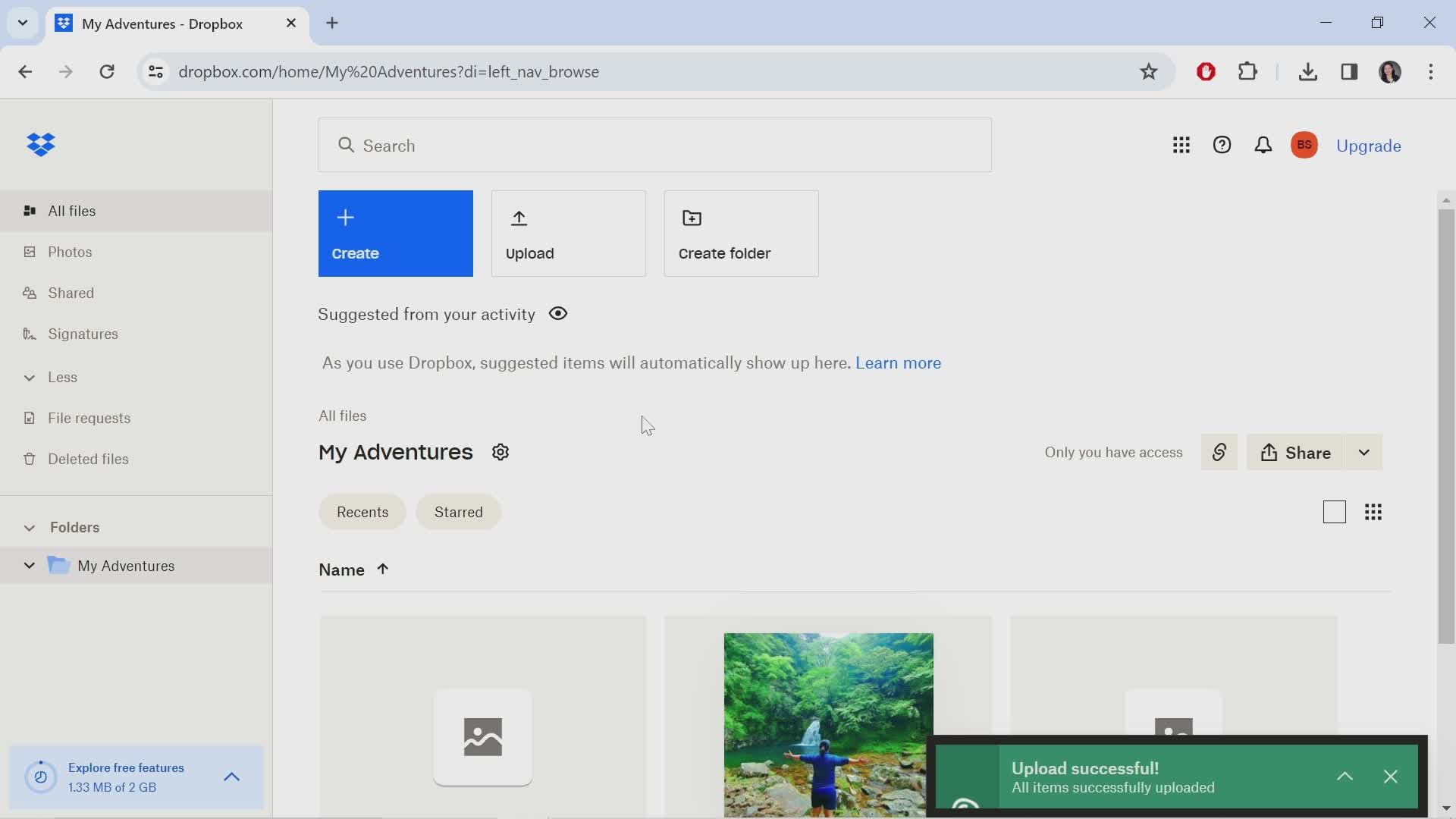Image resolution: width=1456 pixels, height=819 pixels.
Task: Toggle the suggested activity eye icon
Action: 557,313
